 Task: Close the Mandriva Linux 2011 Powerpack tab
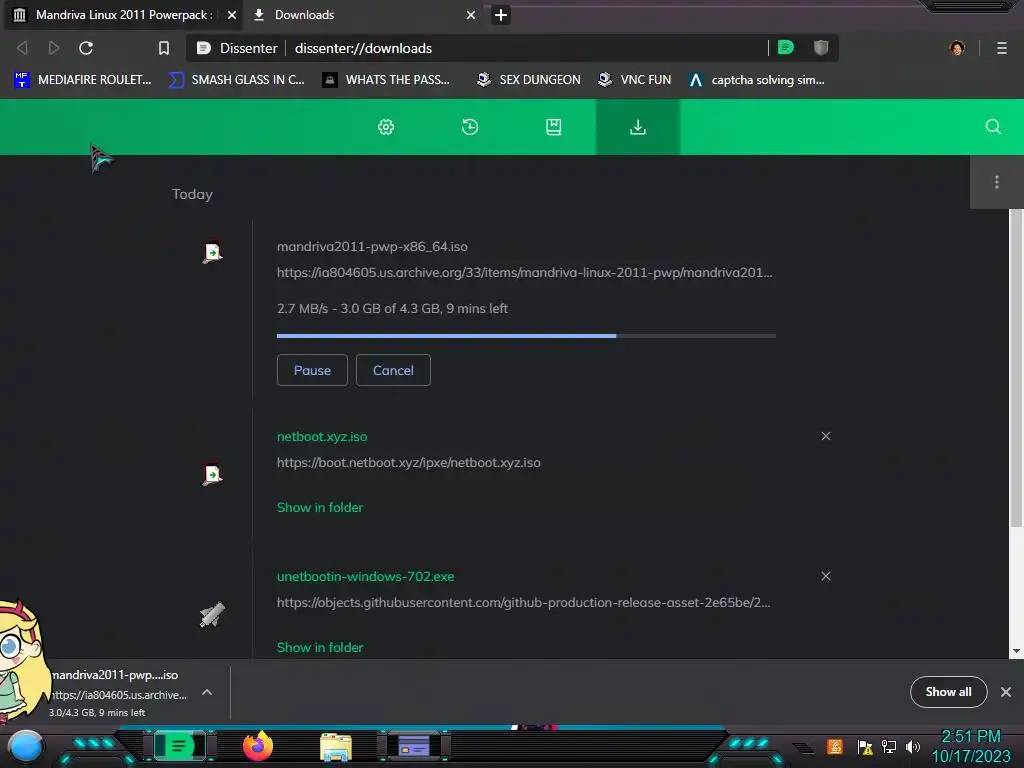click(x=232, y=14)
